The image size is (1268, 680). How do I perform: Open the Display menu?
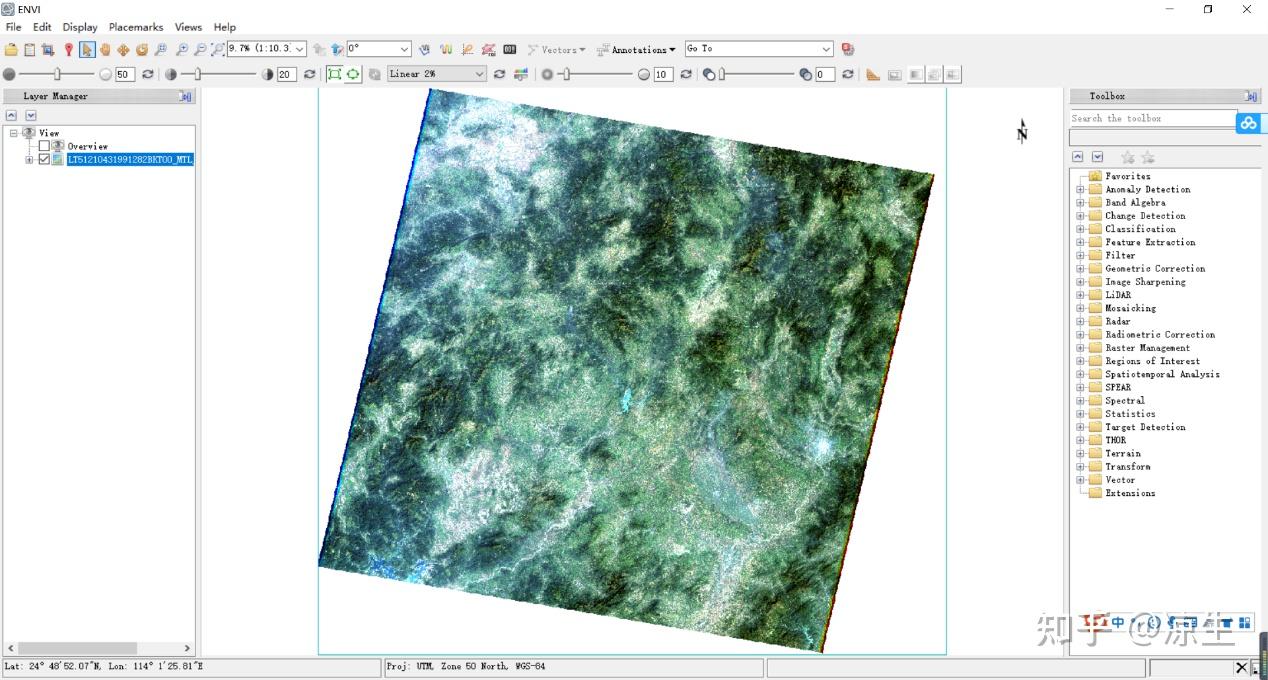[x=80, y=27]
